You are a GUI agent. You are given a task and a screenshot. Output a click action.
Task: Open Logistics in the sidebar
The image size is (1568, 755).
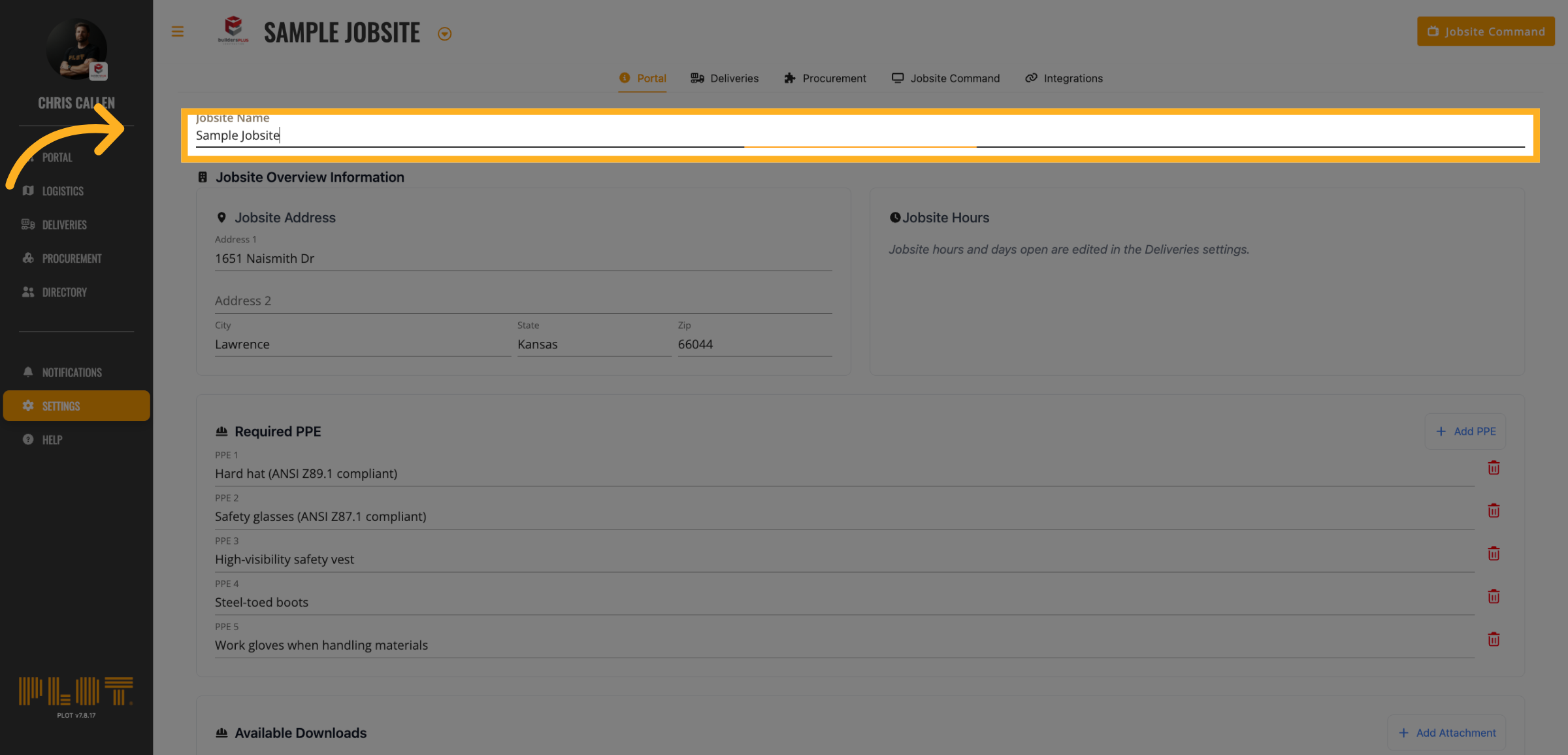click(63, 191)
